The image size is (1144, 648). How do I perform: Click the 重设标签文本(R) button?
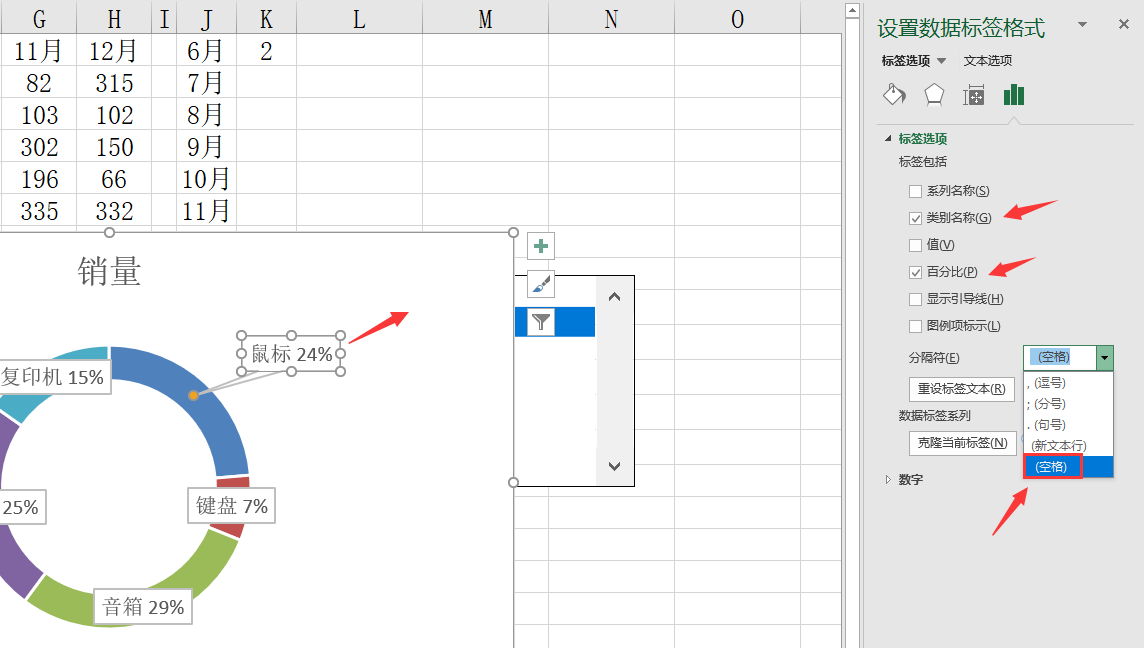point(962,389)
